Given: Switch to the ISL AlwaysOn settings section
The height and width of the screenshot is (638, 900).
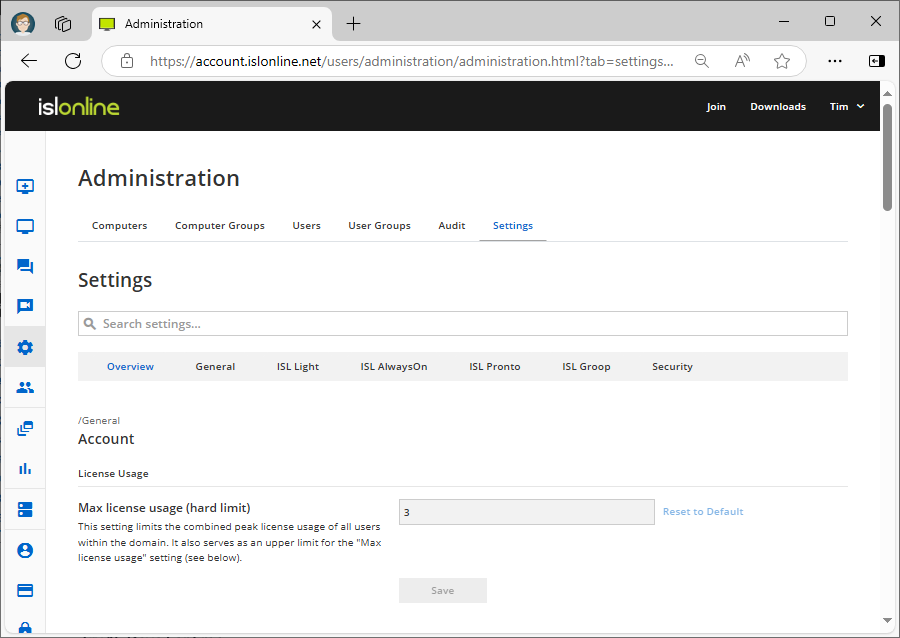Looking at the screenshot, I should coord(393,366).
